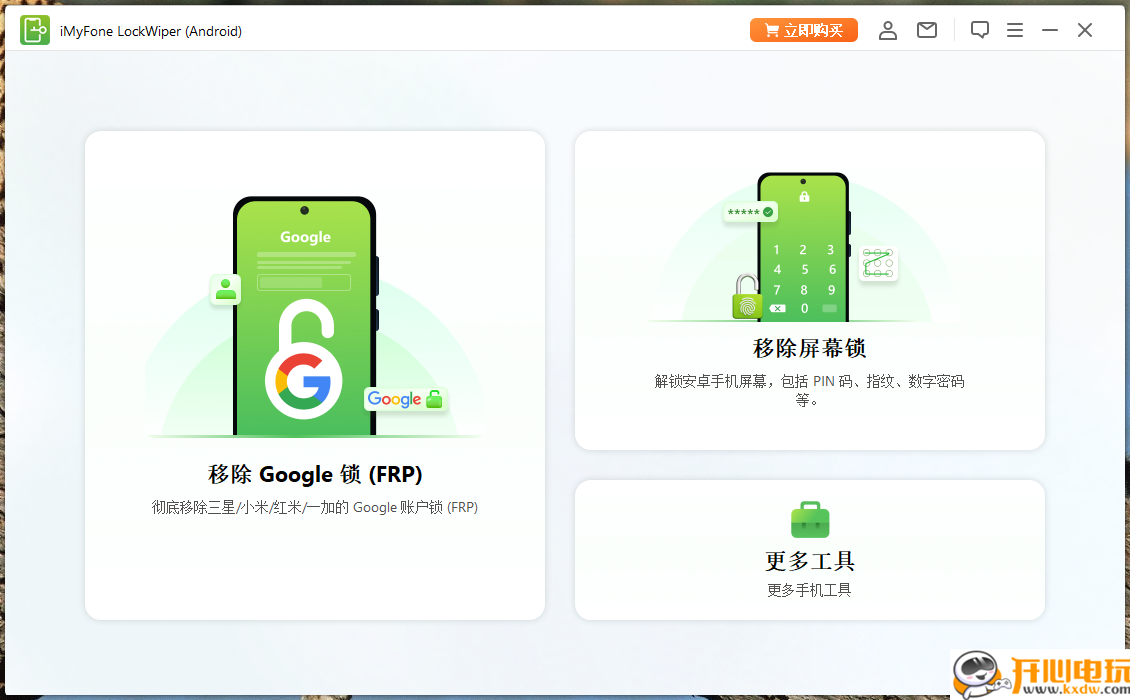Click the FRP link in the description text
The height and width of the screenshot is (700, 1130).
click(x=466, y=507)
